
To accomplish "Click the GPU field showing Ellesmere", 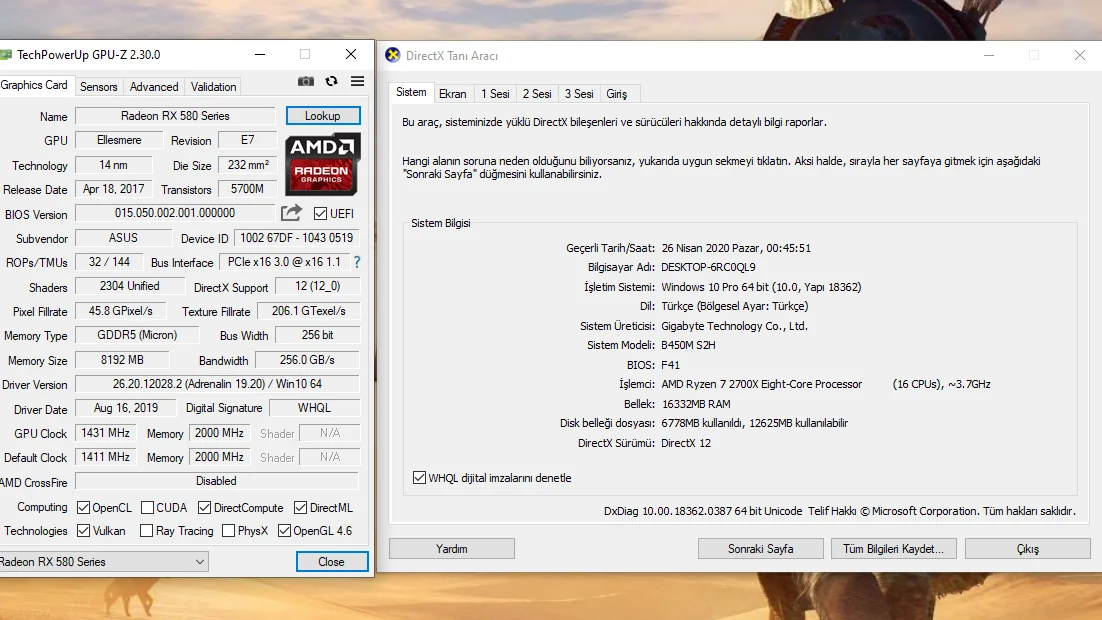I will coord(119,140).
